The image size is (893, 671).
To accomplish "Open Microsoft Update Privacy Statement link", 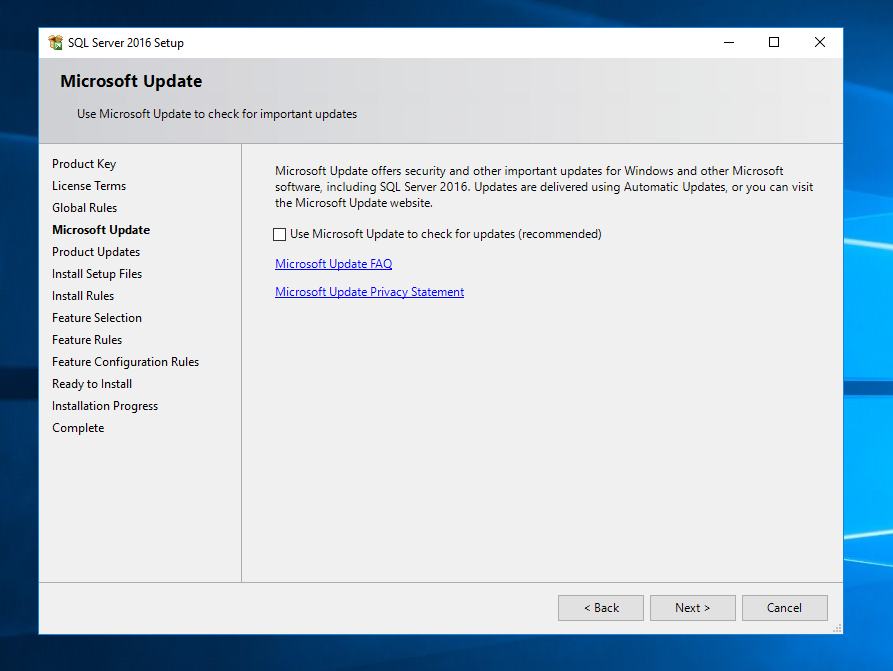I will 369,292.
